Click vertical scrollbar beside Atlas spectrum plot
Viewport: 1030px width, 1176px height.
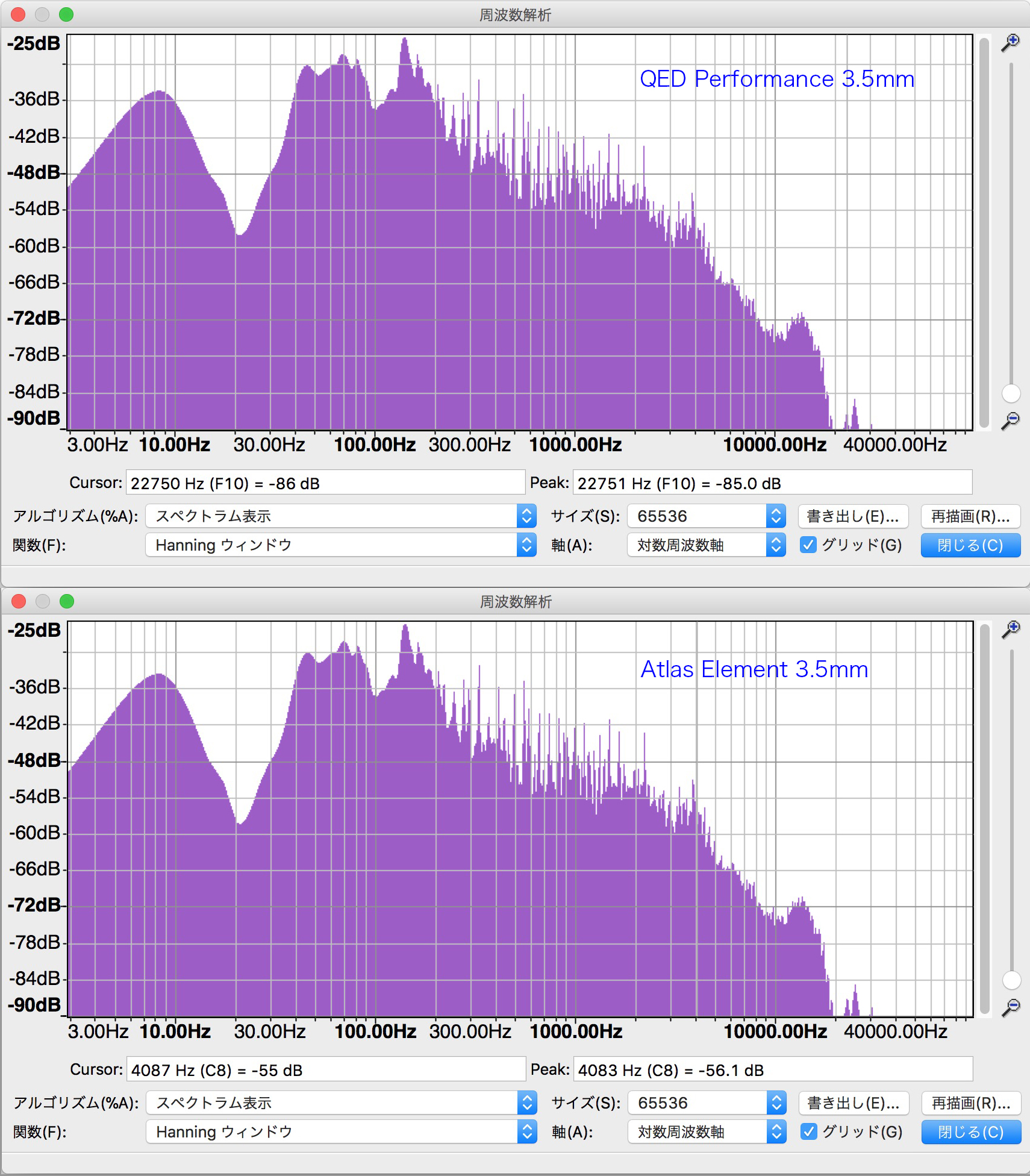[985, 819]
